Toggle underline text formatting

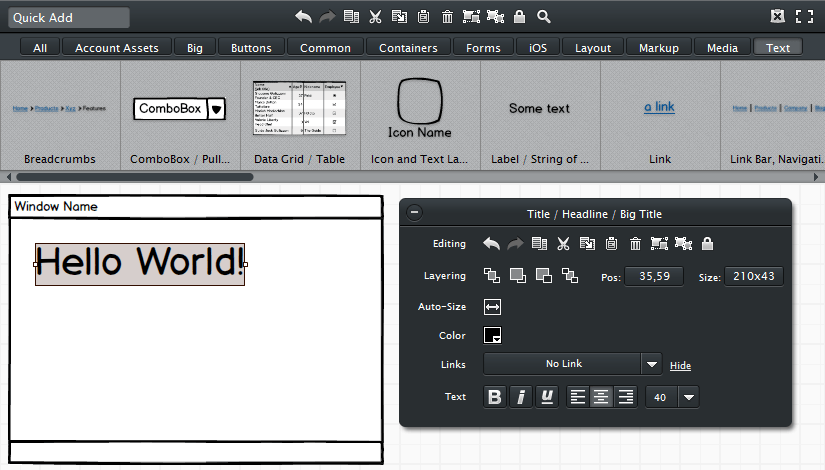click(547, 397)
